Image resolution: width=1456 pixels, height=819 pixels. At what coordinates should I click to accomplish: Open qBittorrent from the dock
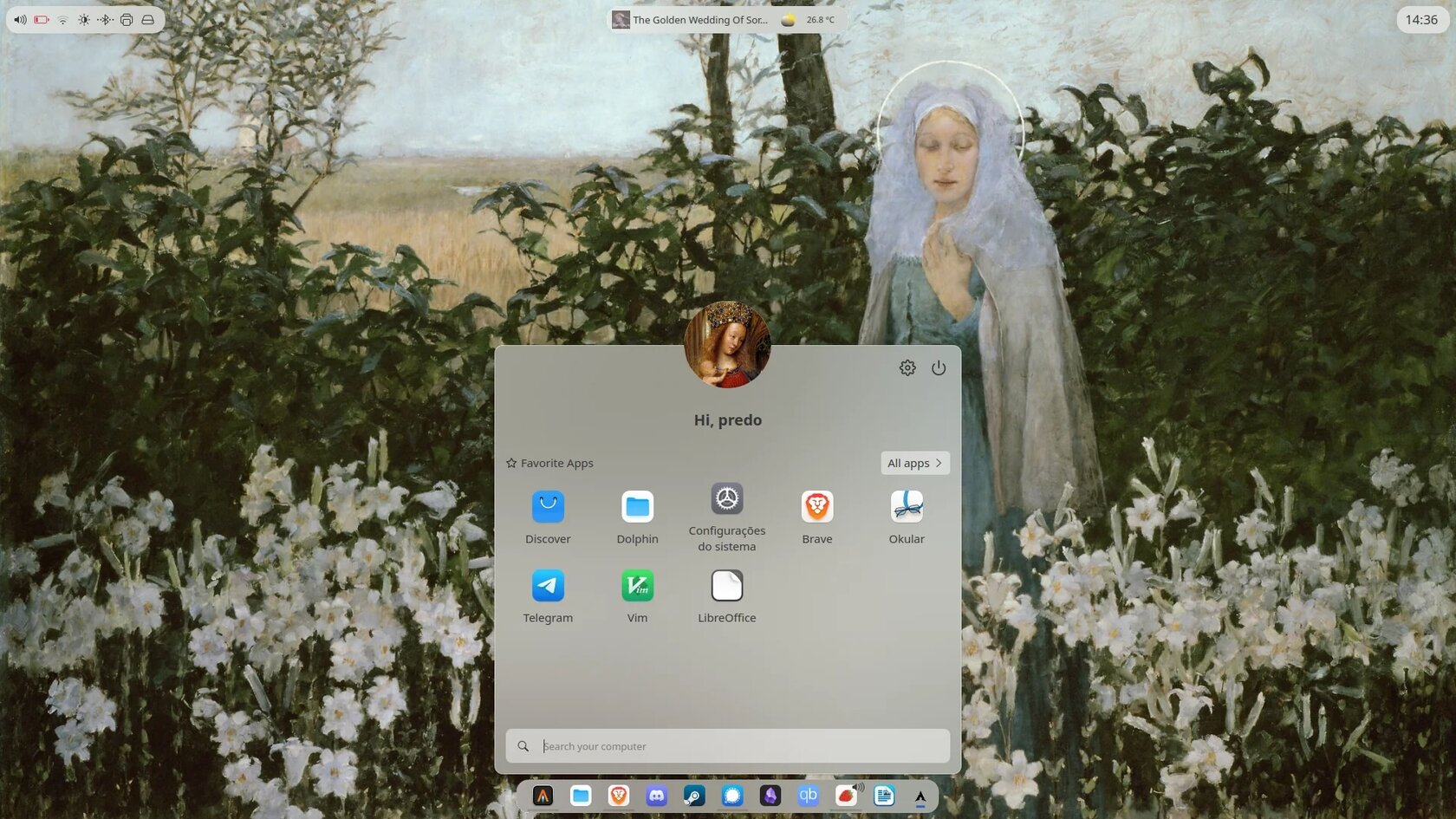[808, 796]
